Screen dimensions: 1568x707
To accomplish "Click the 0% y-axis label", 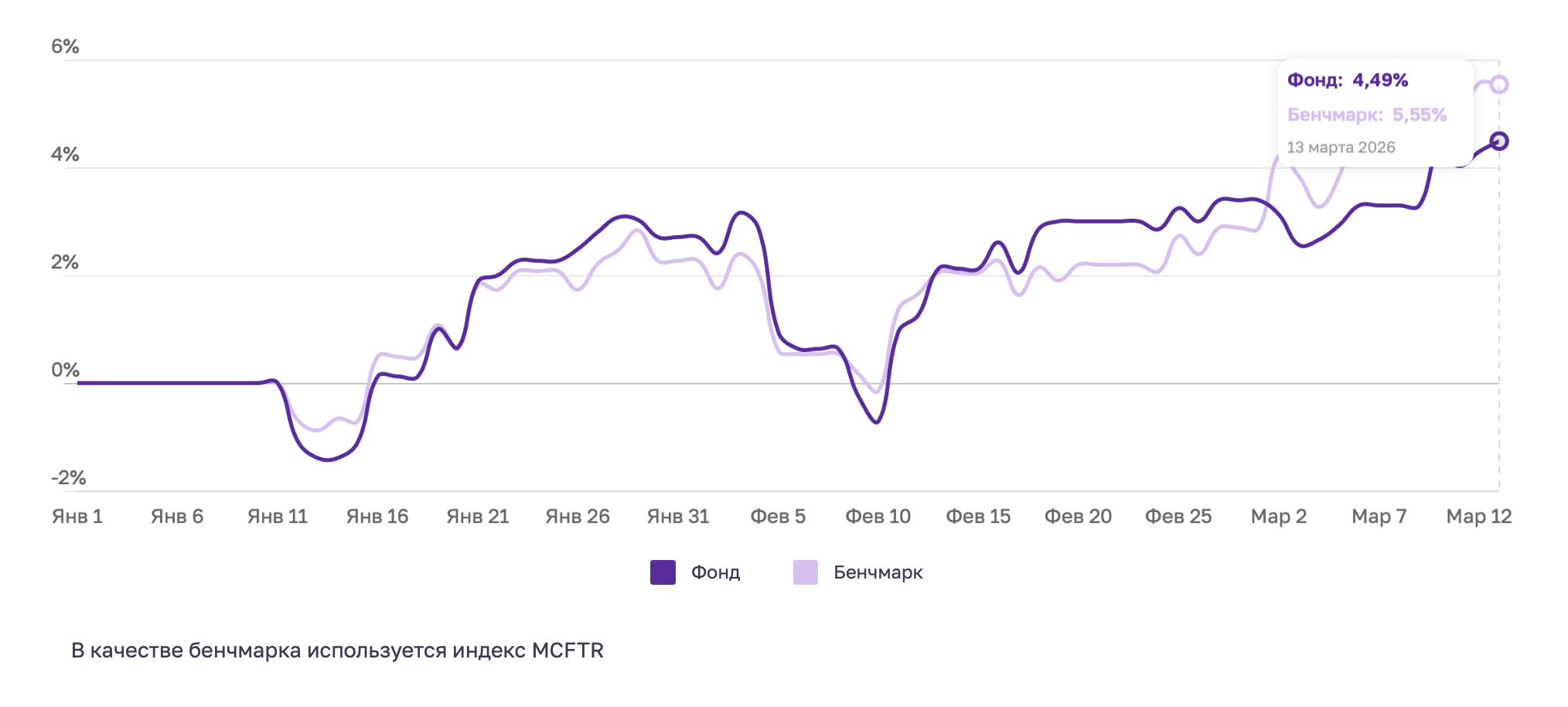I will click(65, 370).
